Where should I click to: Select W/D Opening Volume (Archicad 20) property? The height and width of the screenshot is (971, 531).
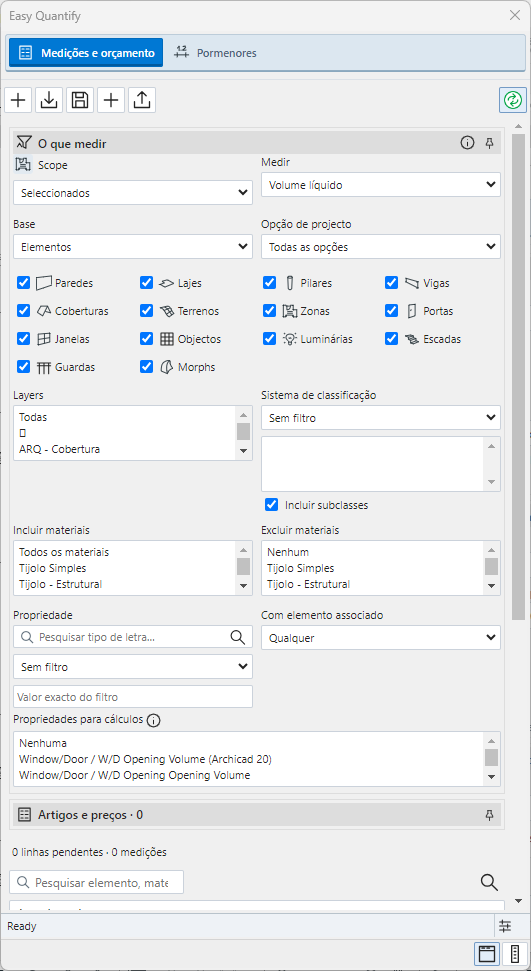[x=250, y=759]
